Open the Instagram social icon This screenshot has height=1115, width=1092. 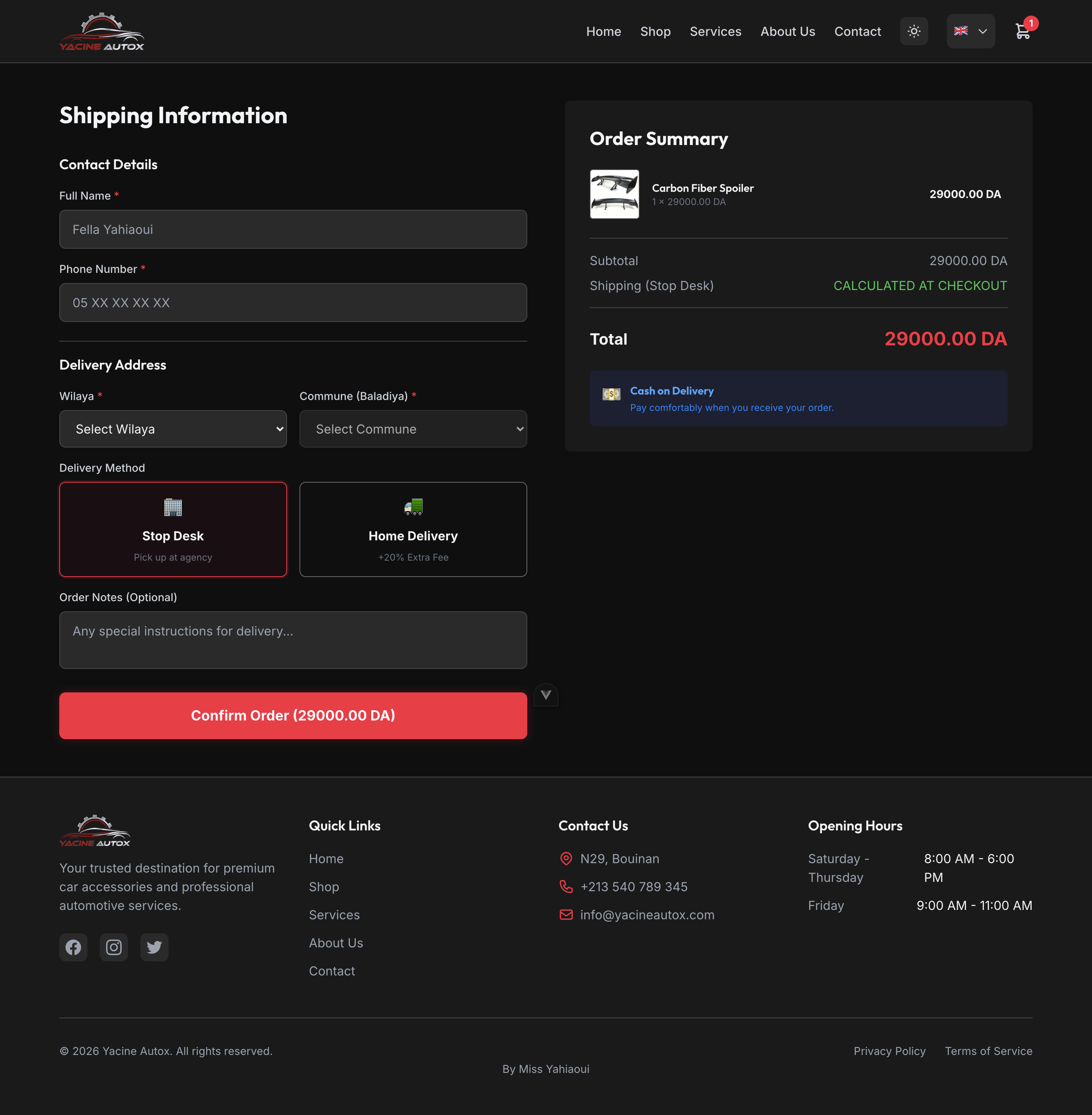[x=113, y=947]
